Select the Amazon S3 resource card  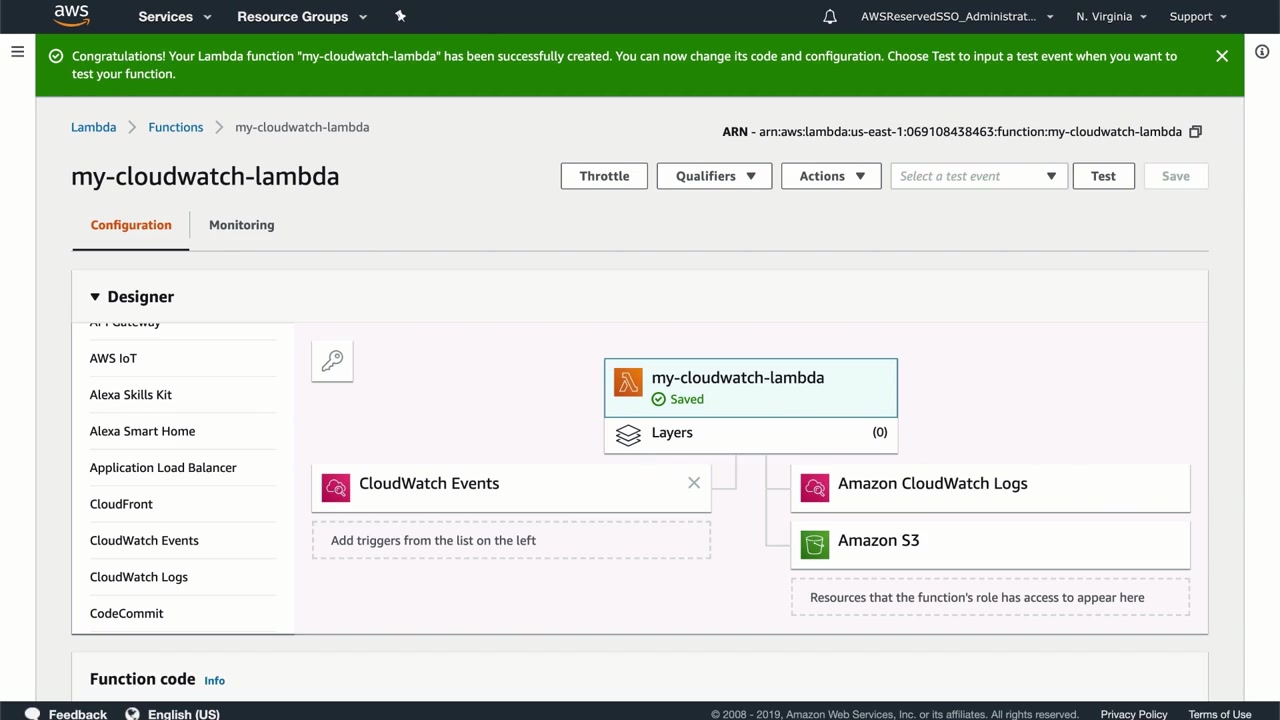pos(991,544)
